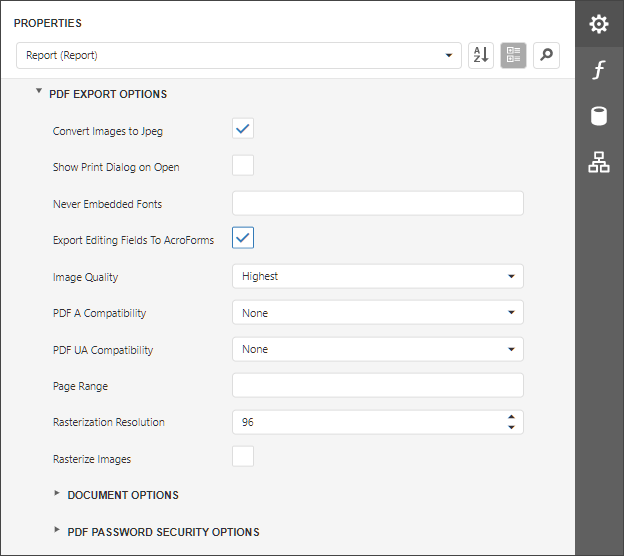Click the Page Range label
The height and width of the screenshot is (556, 624).
click(x=80, y=386)
